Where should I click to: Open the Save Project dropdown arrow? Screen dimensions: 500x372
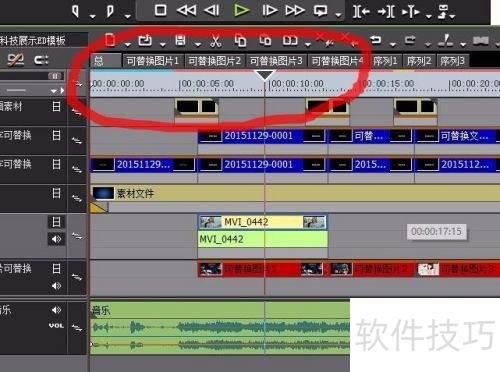[198, 44]
